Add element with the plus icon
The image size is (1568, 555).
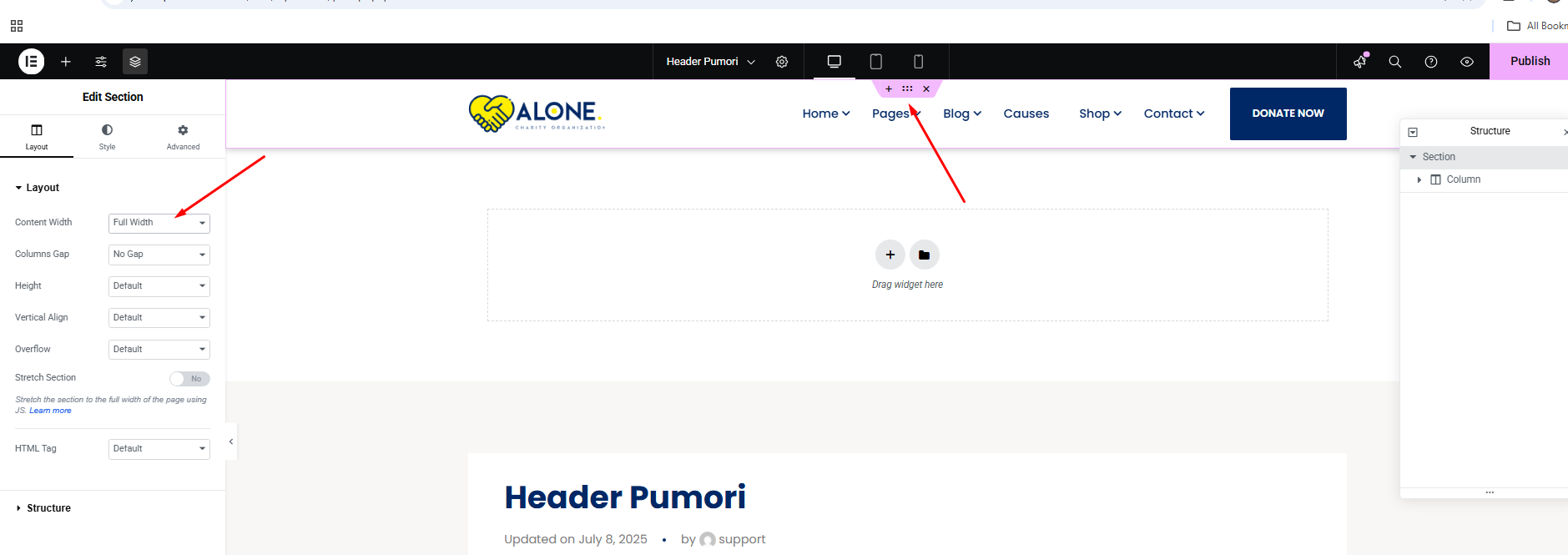(66, 62)
